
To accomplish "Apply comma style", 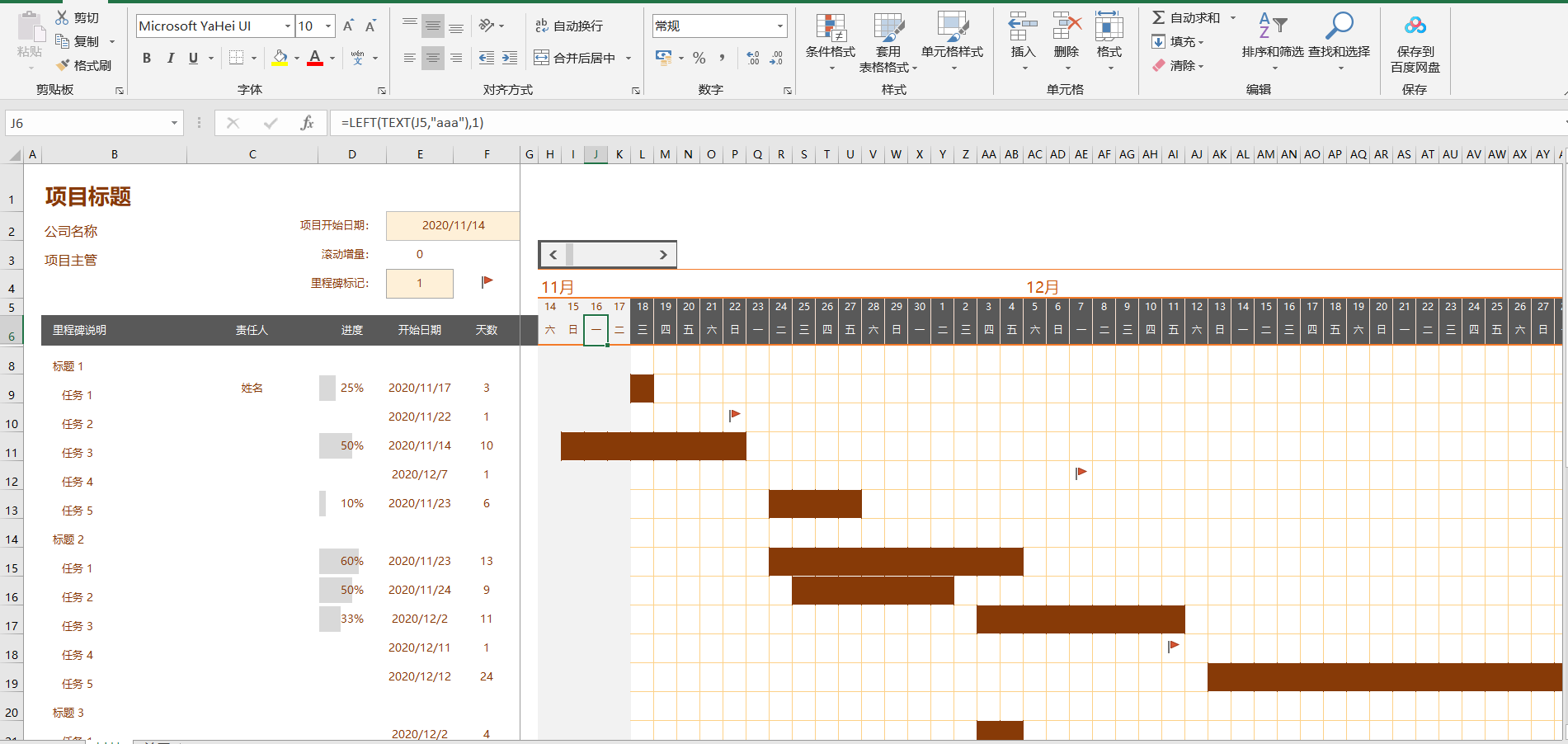I will tap(723, 58).
